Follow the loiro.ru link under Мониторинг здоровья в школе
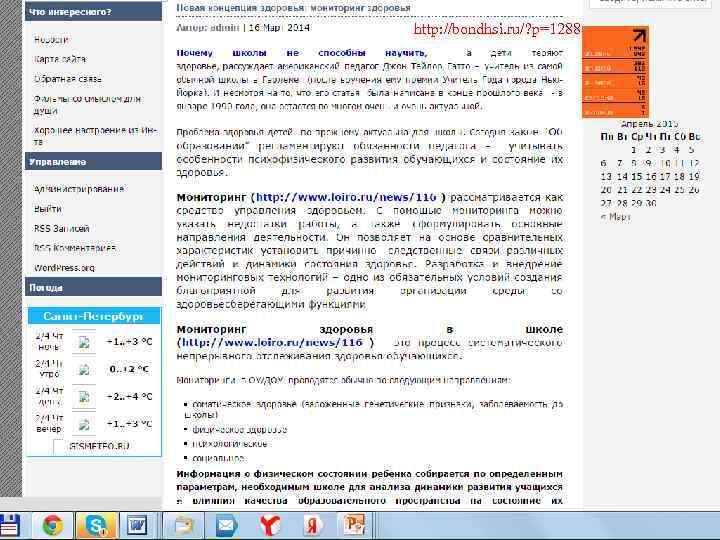Viewport: 720px width, 540px height. pyautogui.click(x=273, y=343)
